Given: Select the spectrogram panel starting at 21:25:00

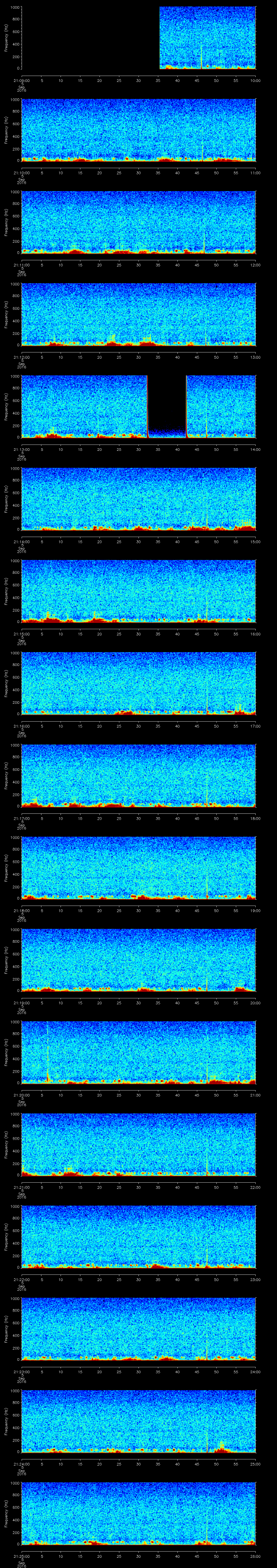Looking at the screenshot, I should pos(138,1513).
